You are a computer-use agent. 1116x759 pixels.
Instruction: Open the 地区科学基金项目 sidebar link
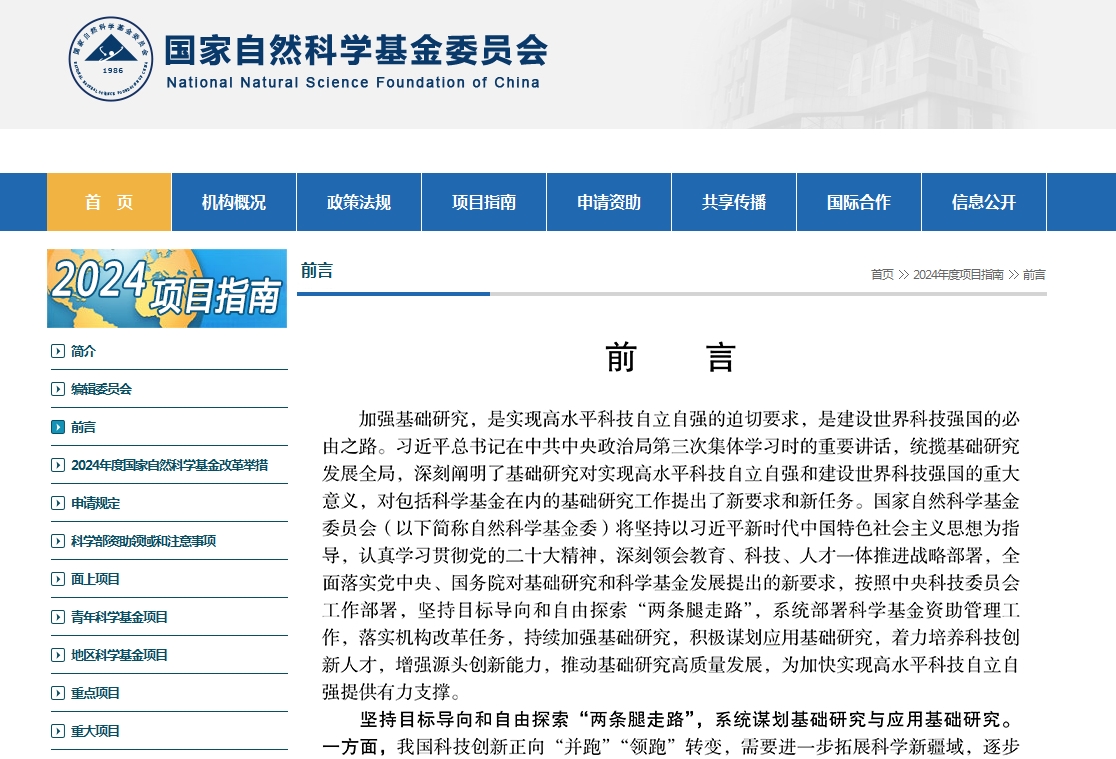tap(119, 655)
